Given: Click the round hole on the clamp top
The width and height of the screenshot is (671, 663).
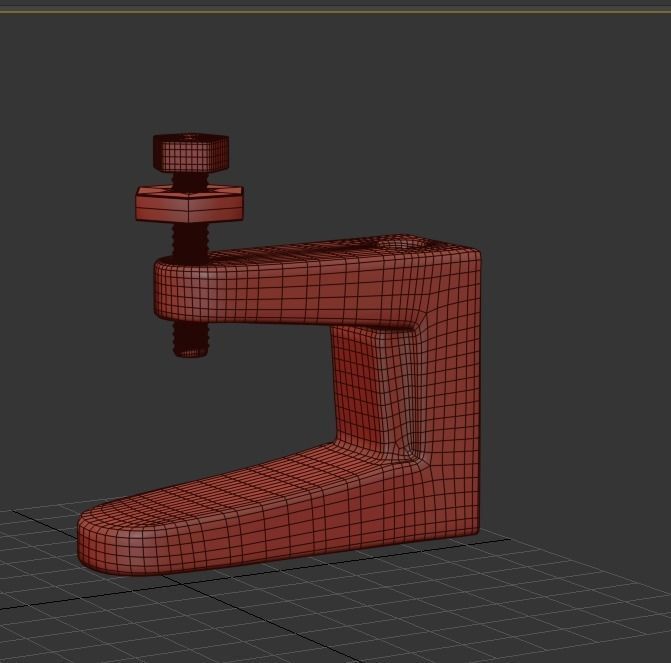Looking at the screenshot, I should [402, 244].
